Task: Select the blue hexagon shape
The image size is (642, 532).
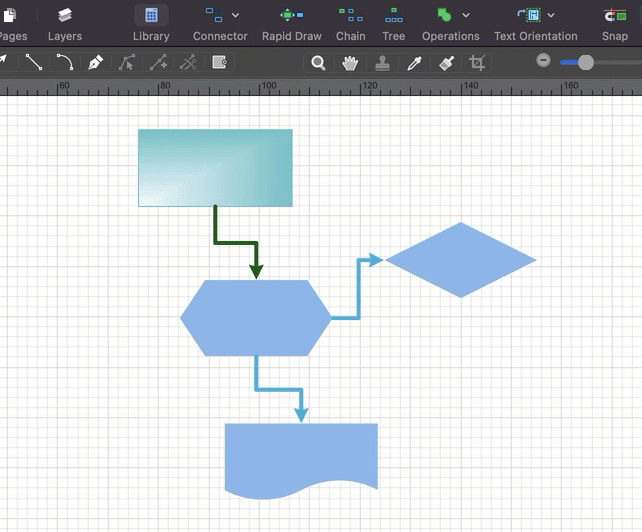Action: (256, 318)
